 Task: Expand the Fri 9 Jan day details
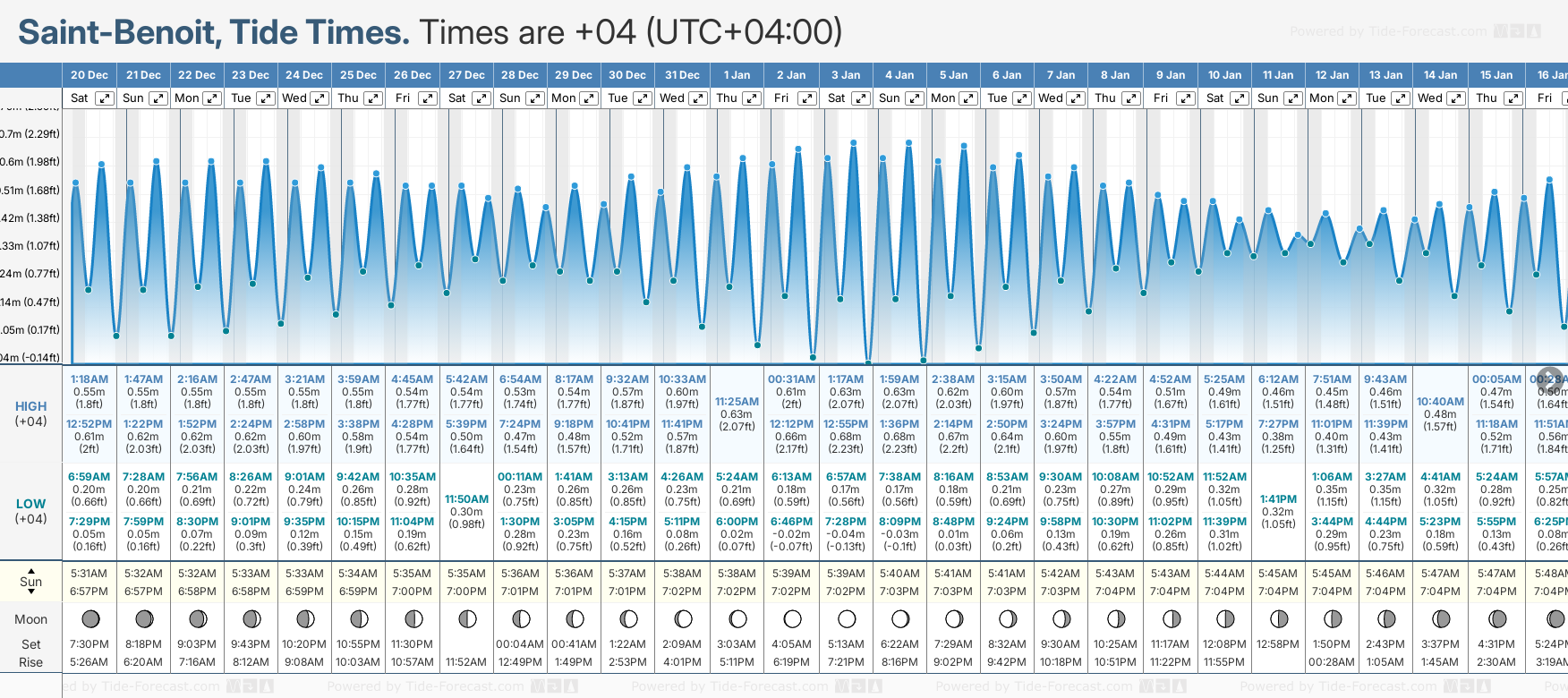coord(1185,98)
